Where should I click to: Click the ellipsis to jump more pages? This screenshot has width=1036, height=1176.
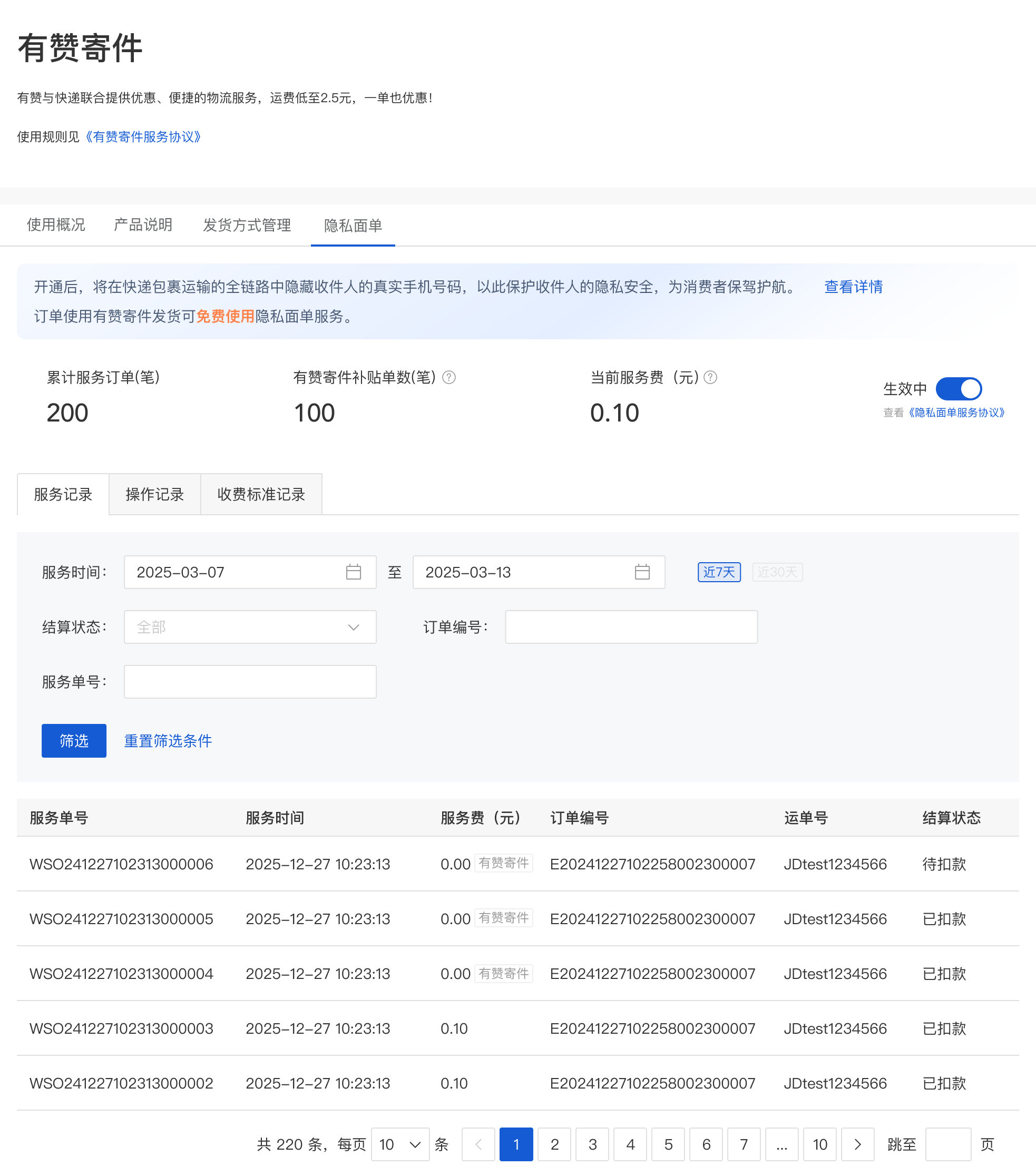781,1144
